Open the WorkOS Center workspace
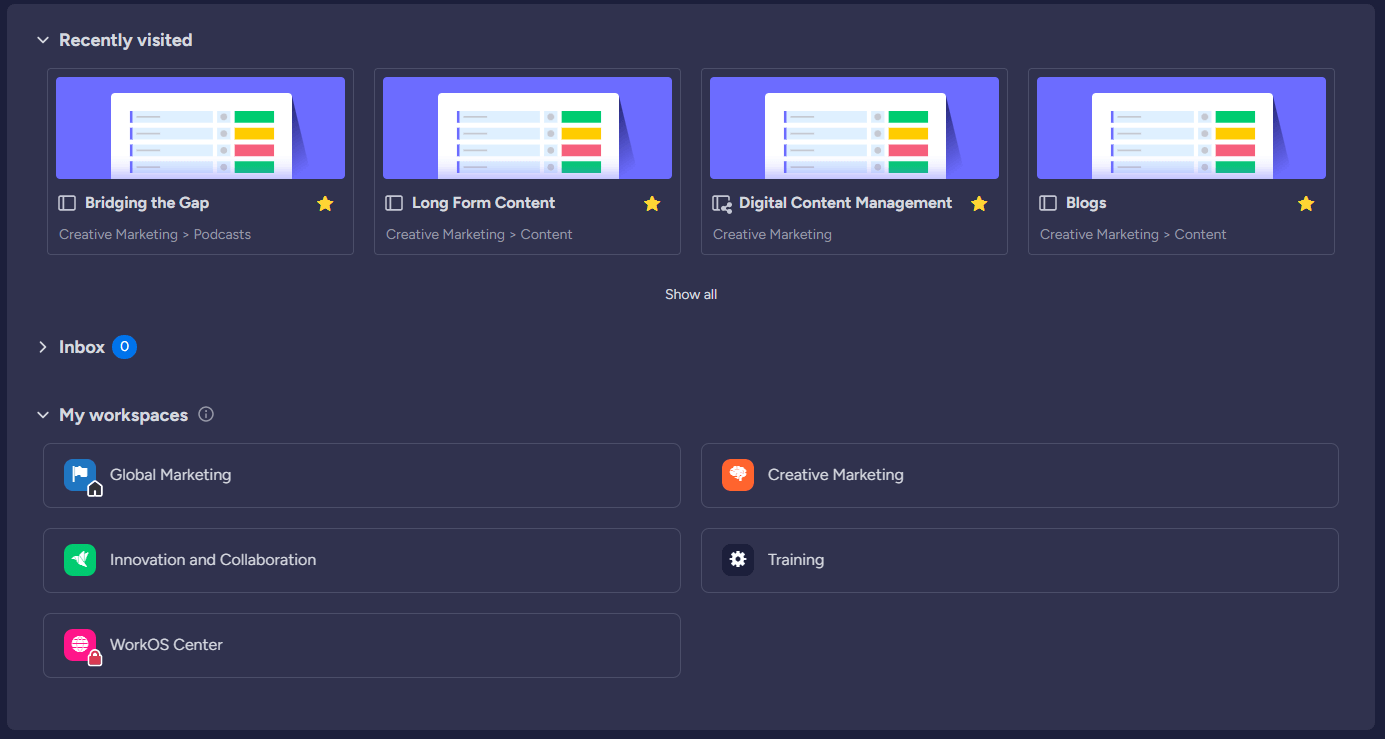Image resolution: width=1385 pixels, height=739 pixels. coord(362,645)
